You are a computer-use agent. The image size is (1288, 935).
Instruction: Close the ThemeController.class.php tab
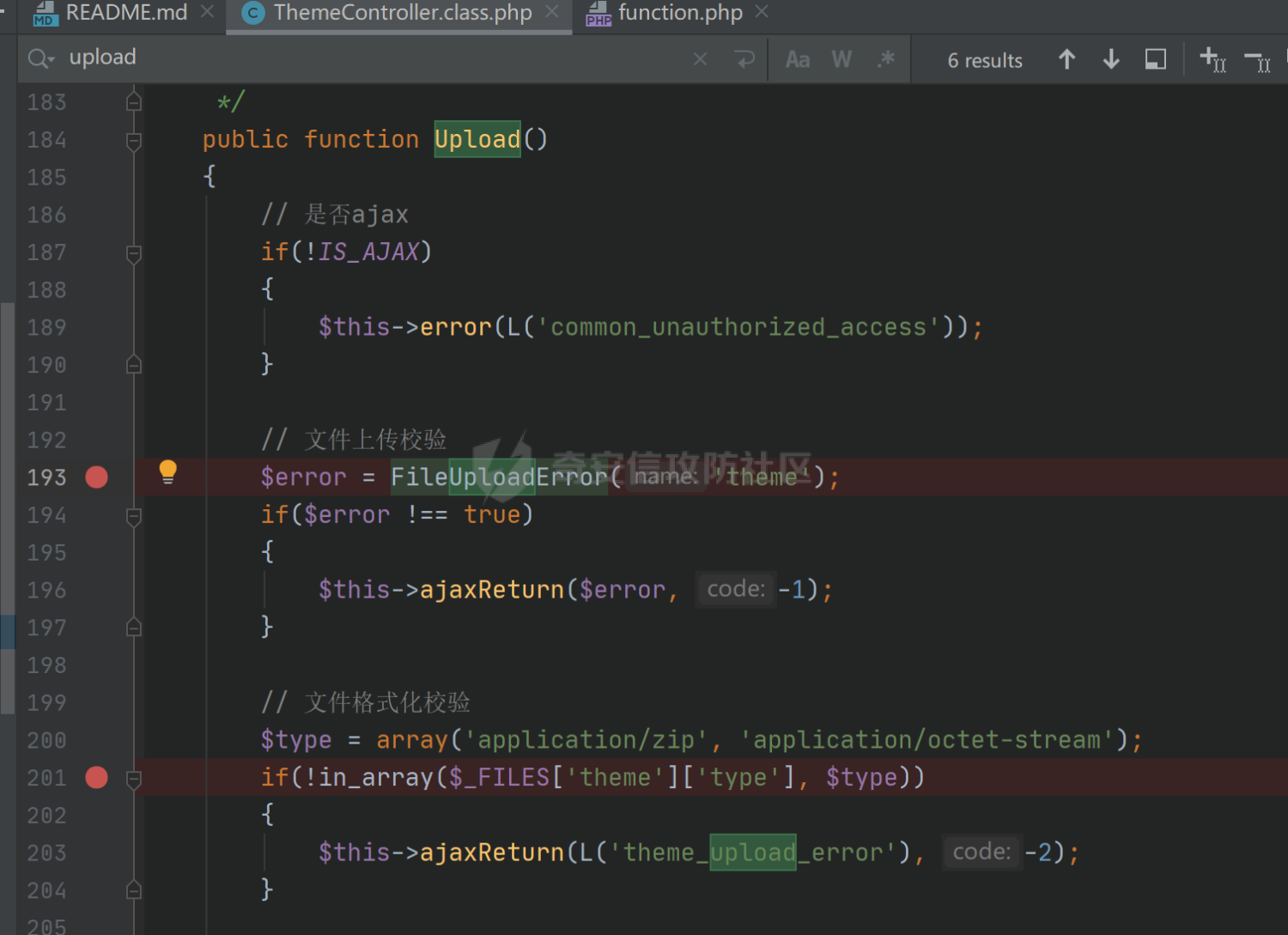552,12
